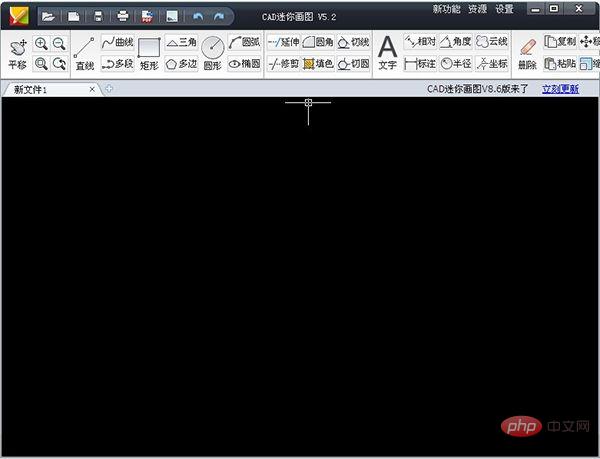Activate the zoom window magnifier tool

coord(41,63)
